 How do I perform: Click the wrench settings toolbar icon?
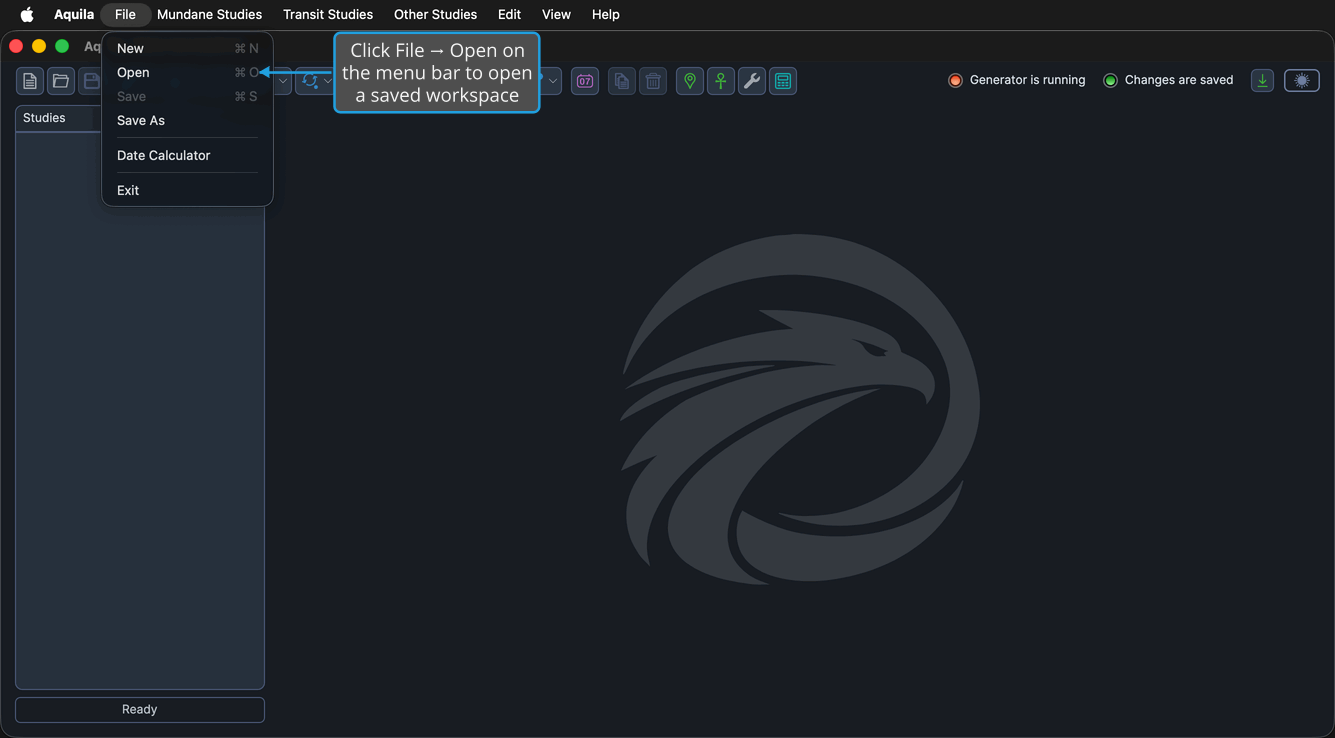pos(752,81)
